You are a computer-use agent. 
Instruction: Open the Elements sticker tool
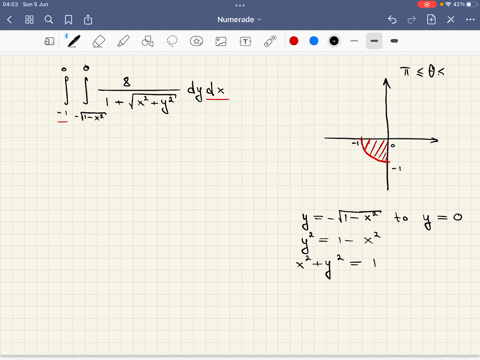(196, 41)
